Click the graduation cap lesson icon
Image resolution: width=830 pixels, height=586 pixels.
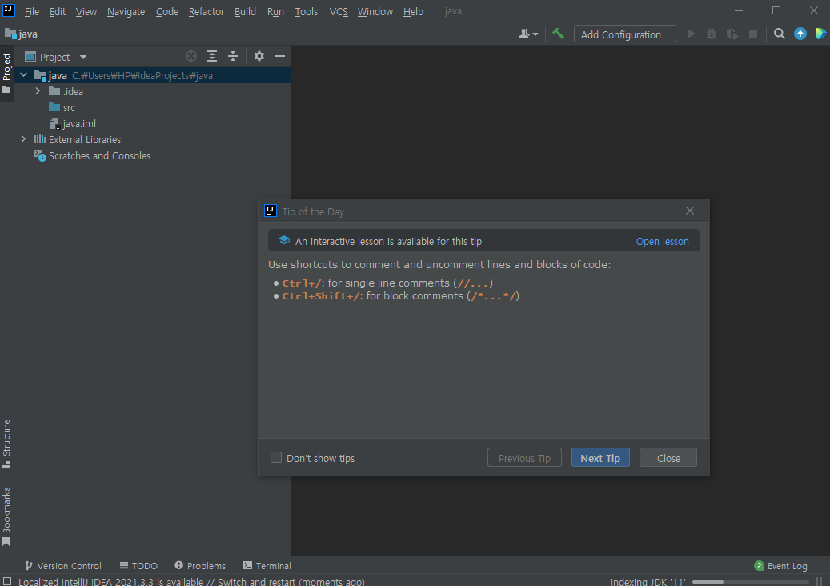284,240
